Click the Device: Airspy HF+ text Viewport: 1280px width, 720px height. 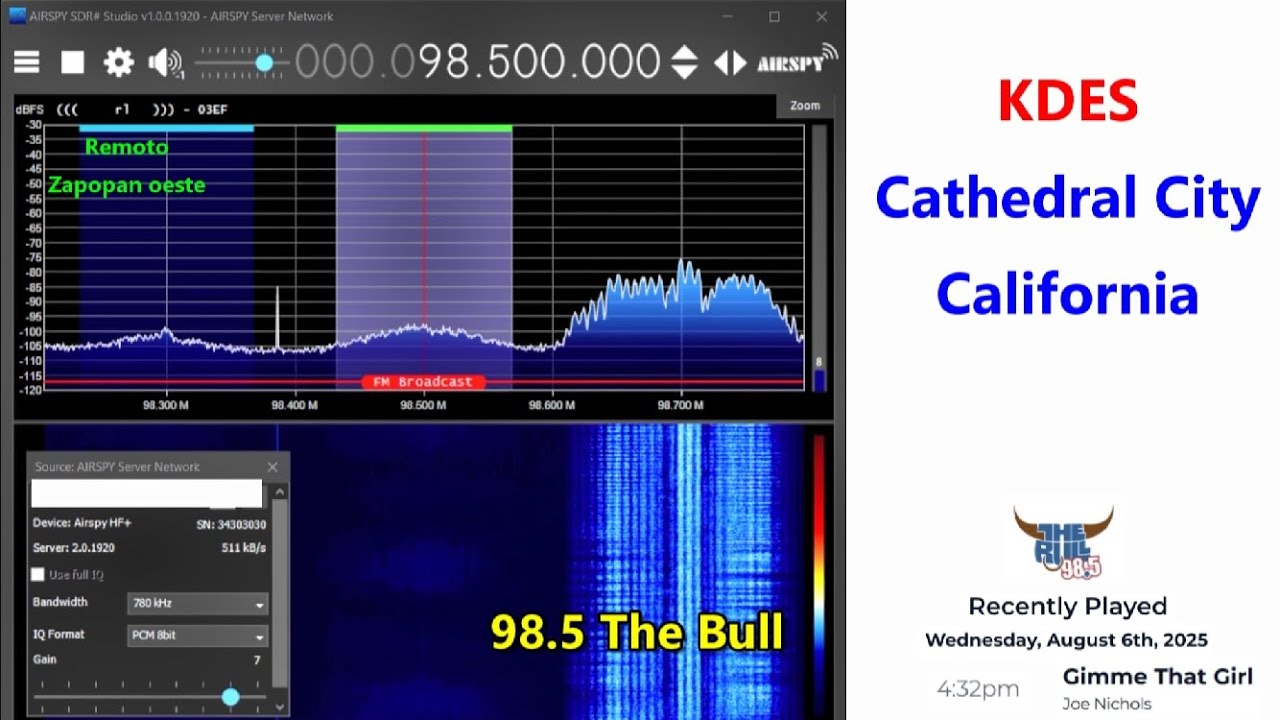(x=82, y=523)
